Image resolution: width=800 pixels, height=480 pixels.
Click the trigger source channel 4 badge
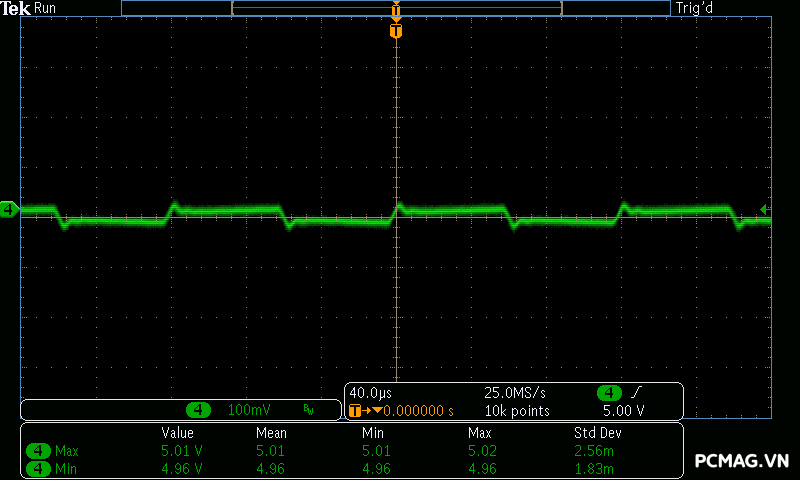pos(609,392)
